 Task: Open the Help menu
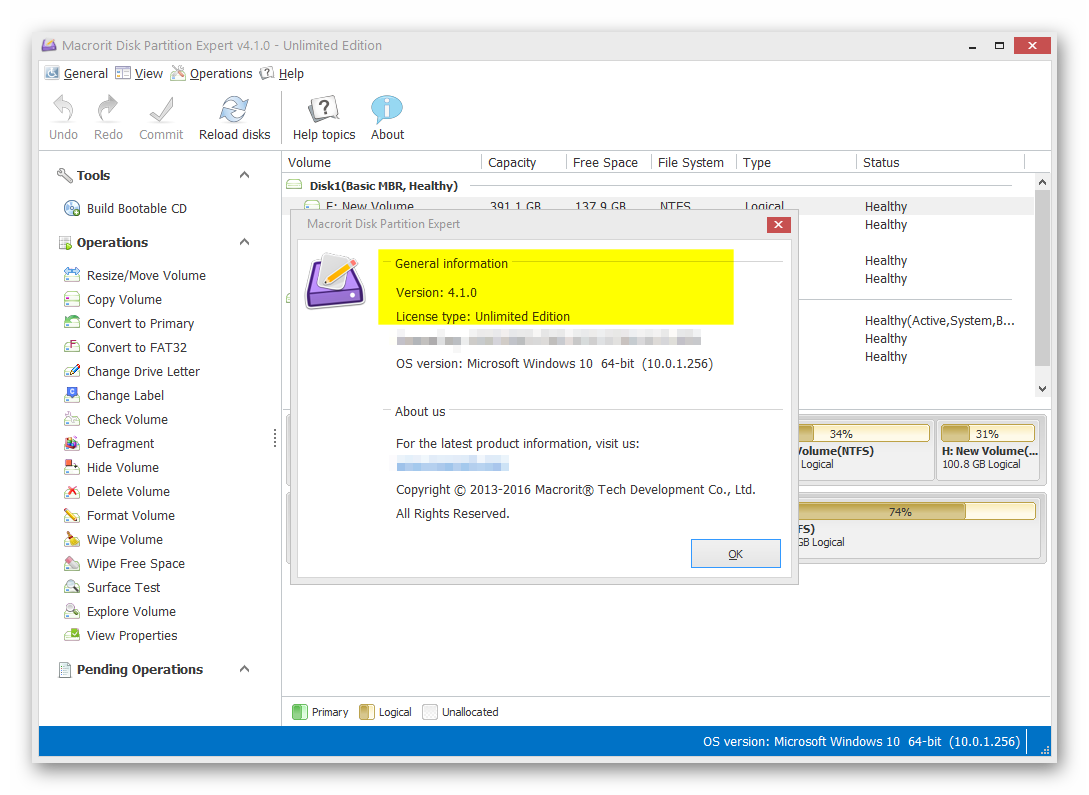pyautogui.click(x=282, y=74)
